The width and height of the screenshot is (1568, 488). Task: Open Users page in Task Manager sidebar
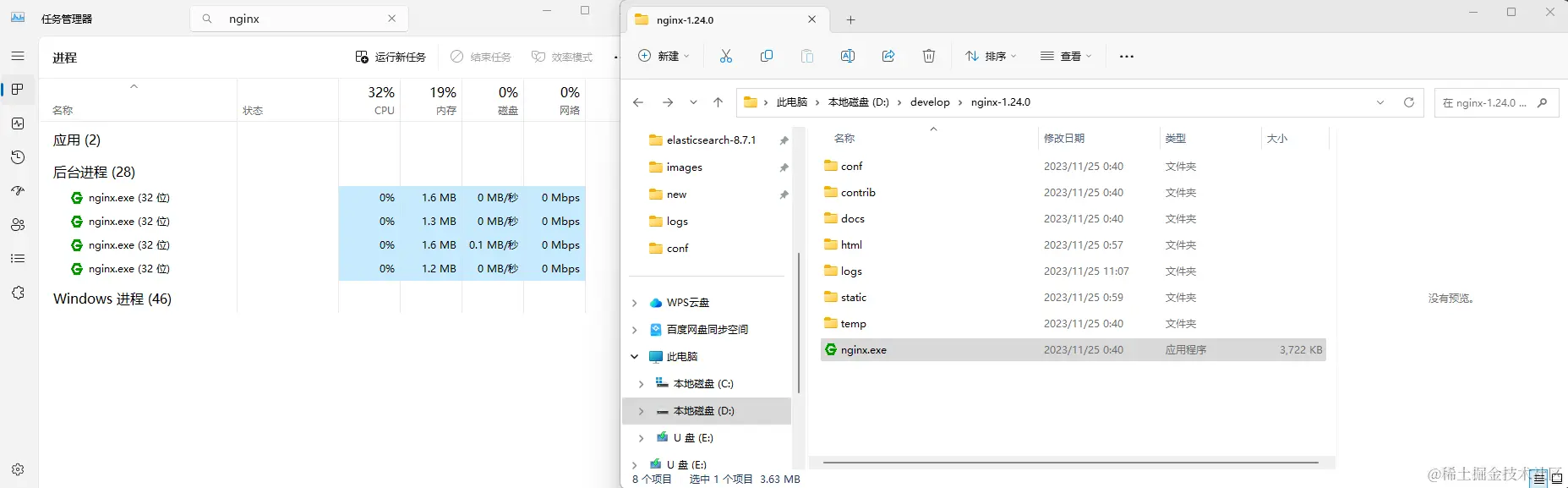pos(18,225)
